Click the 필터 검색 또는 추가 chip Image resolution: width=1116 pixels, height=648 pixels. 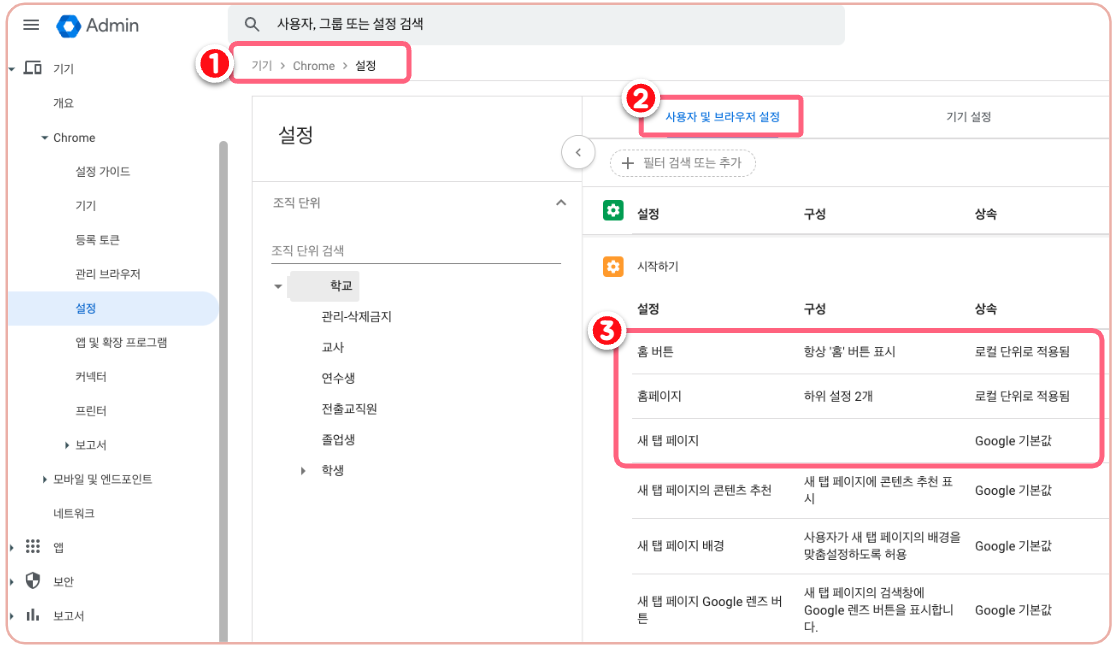[x=683, y=163]
